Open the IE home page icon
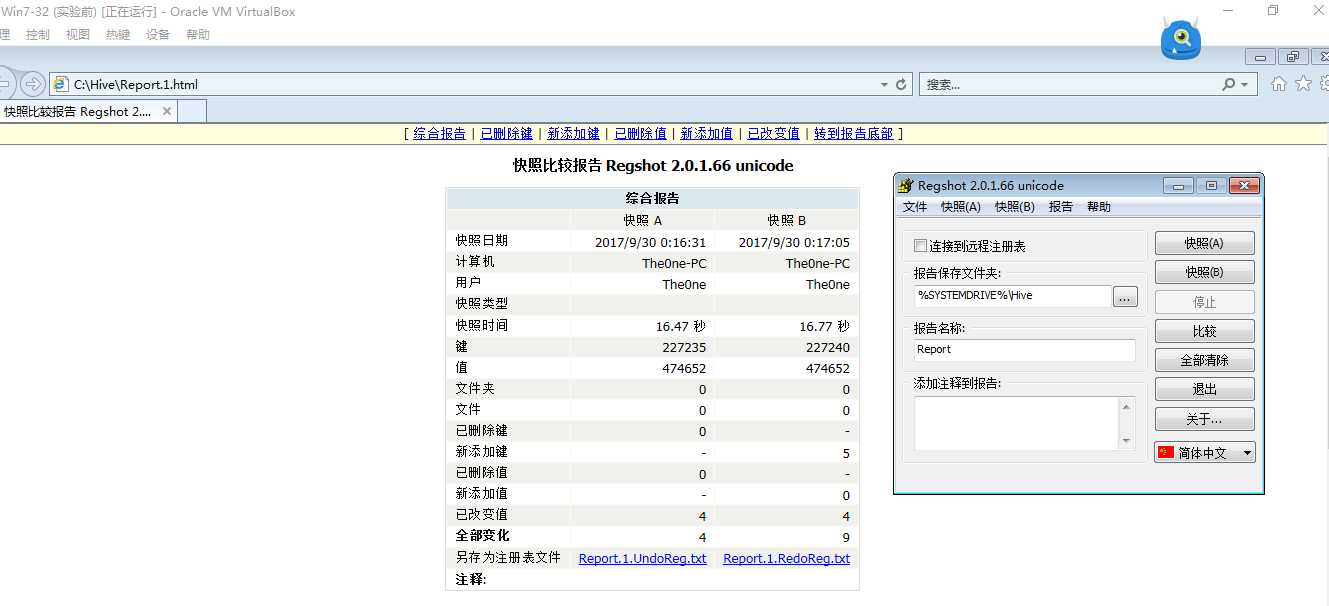This screenshot has width=1329, height=606. (x=1278, y=84)
